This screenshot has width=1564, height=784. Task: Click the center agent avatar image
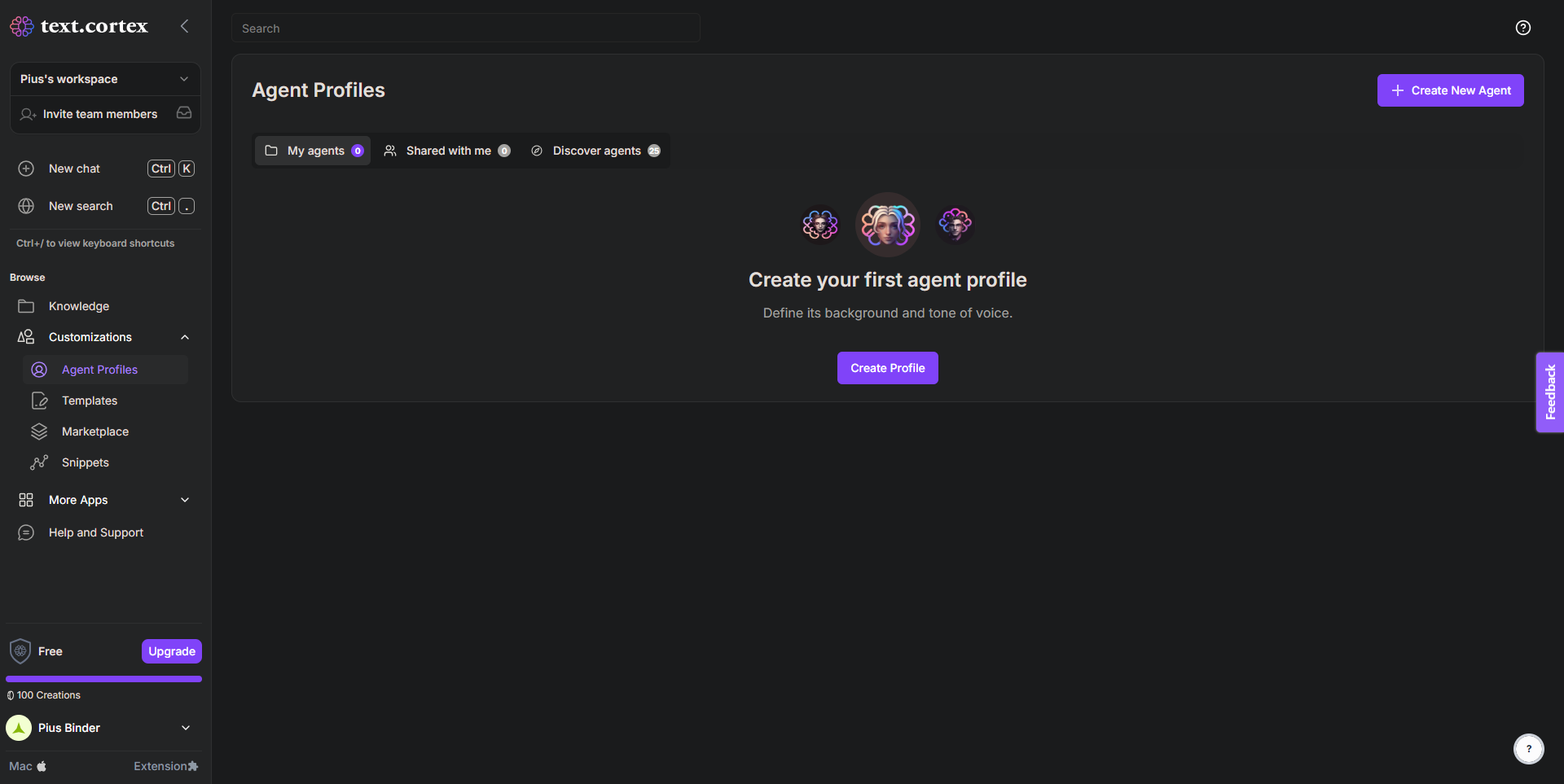tap(887, 225)
